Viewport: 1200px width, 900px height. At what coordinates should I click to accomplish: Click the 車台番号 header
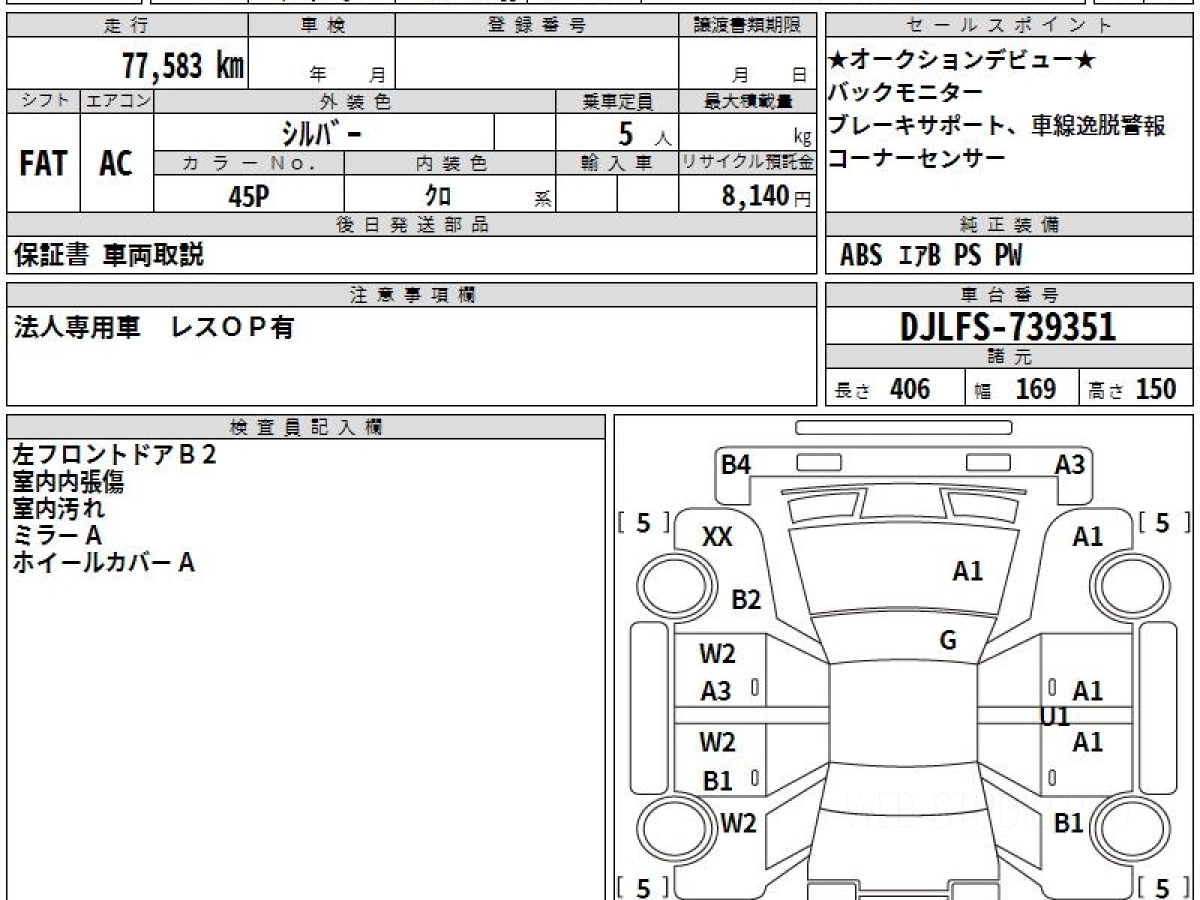1010,295
